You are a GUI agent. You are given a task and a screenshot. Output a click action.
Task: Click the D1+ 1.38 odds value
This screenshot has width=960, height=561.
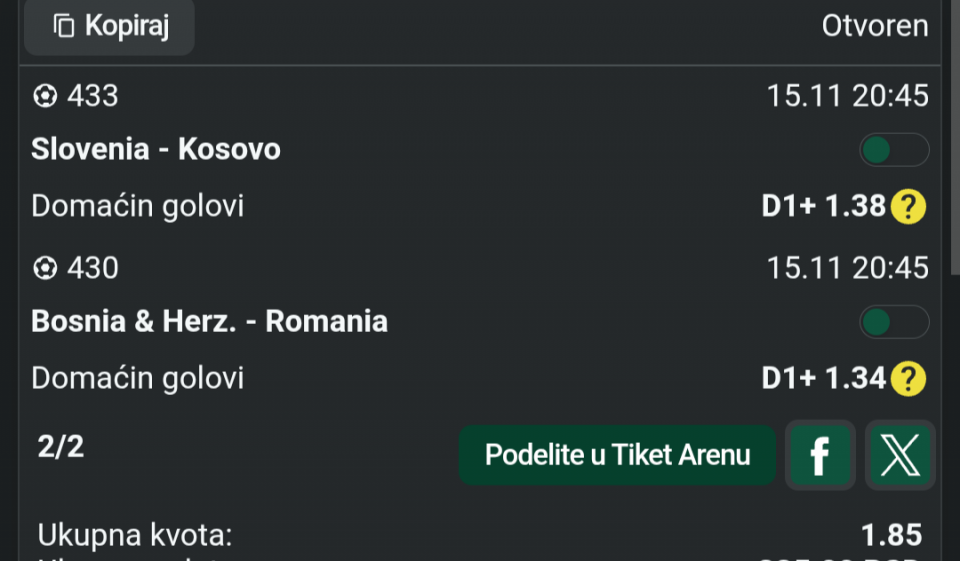[823, 207]
